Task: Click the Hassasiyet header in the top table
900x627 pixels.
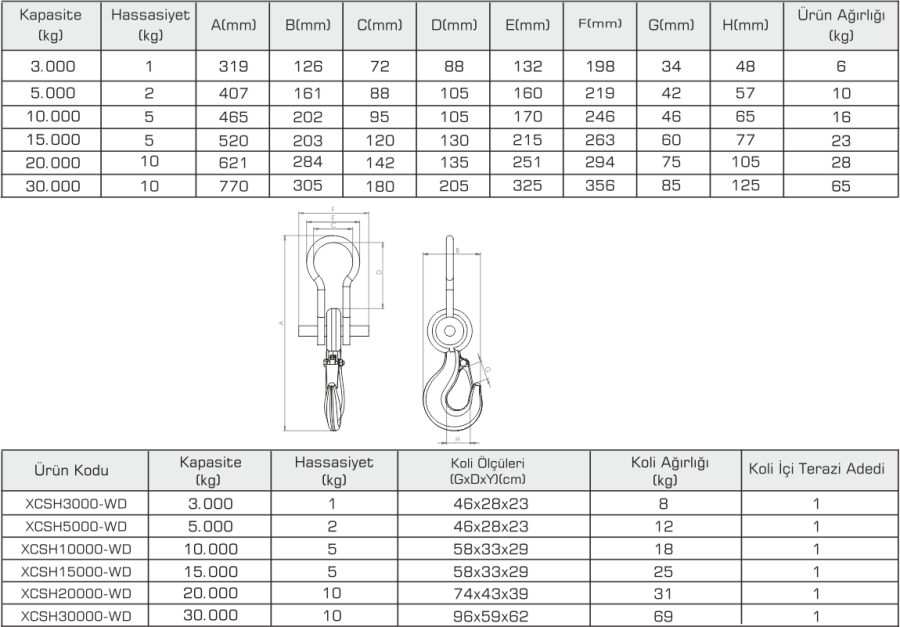Action: (x=151, y=25)
